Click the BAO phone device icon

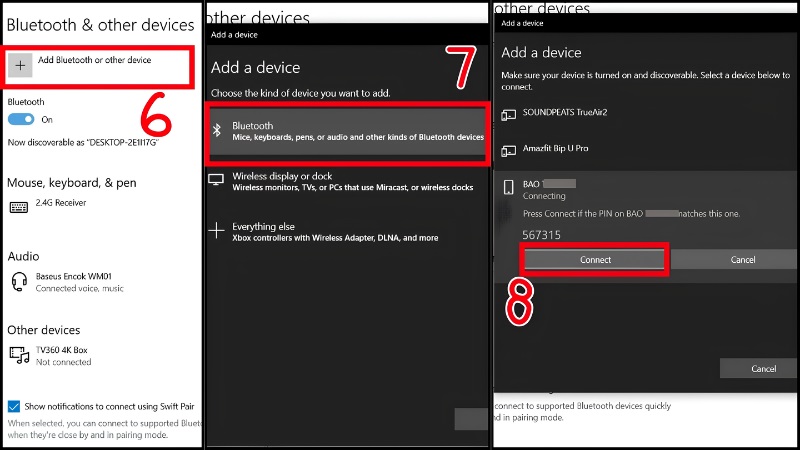pos(508,187)
